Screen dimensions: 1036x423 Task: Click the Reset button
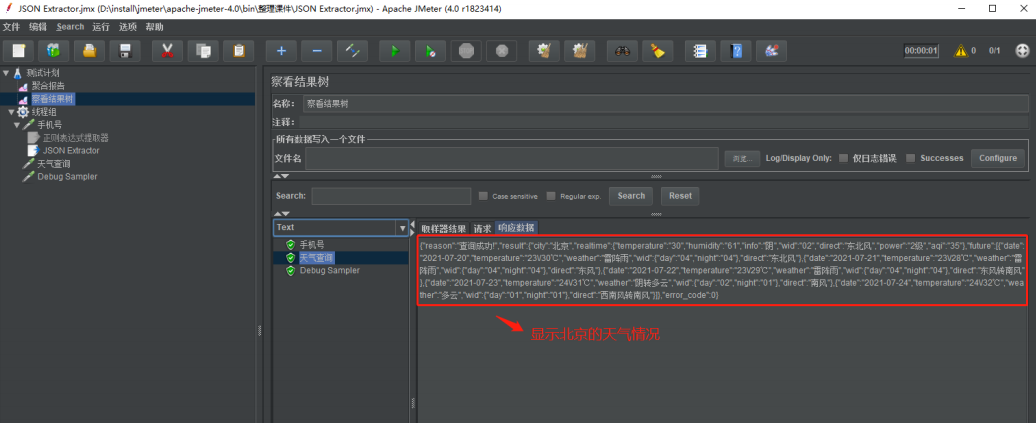pyautogui.click(x=680, y=196)
